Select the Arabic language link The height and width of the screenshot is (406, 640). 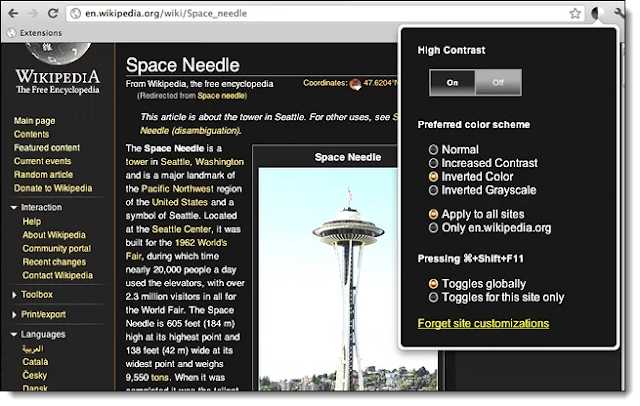click(x=33, y=349)
